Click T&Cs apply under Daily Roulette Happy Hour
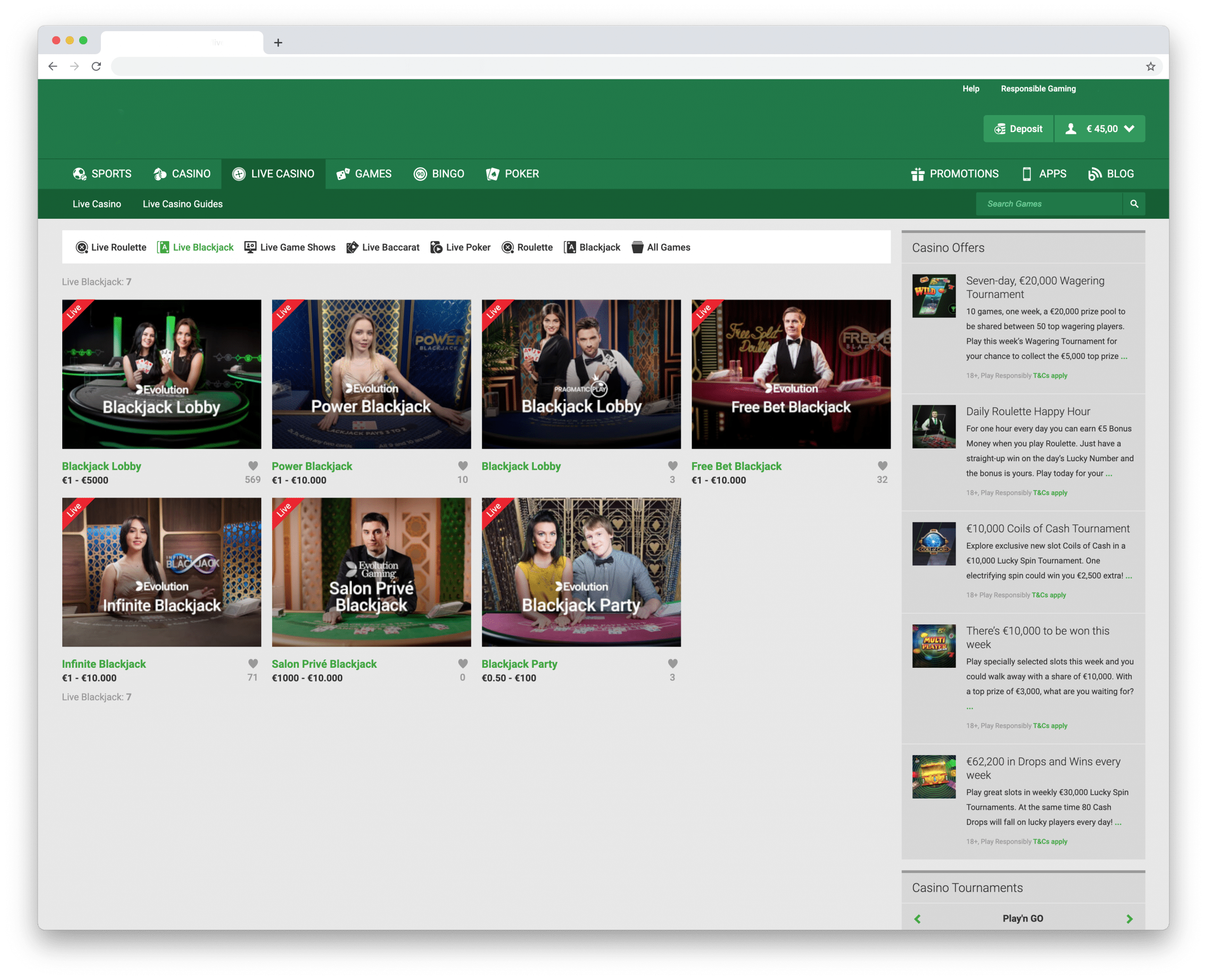This screenshot has width=1207, height=980. pos(1050,493)
